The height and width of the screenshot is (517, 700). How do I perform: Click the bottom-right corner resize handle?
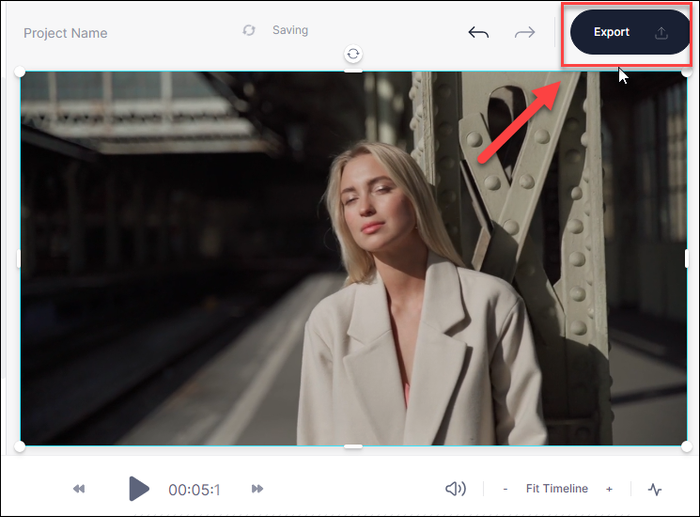[687, 446]
